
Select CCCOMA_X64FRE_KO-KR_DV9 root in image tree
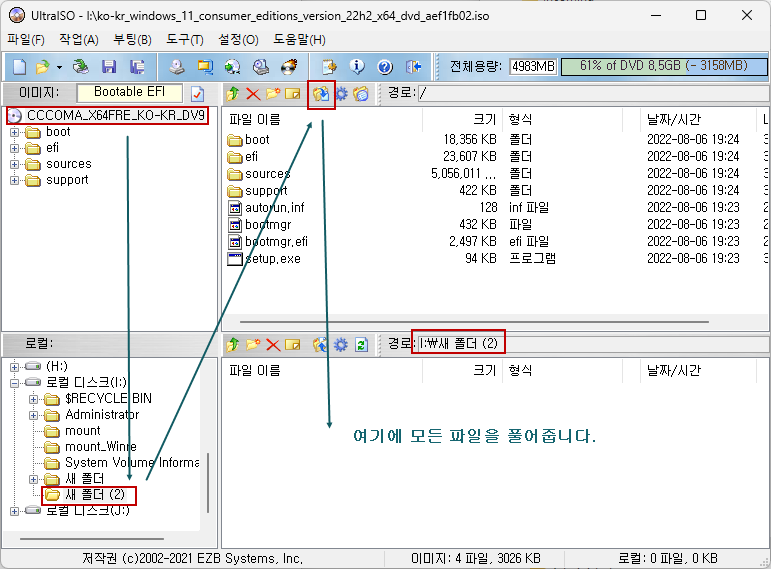click(116, 116)
